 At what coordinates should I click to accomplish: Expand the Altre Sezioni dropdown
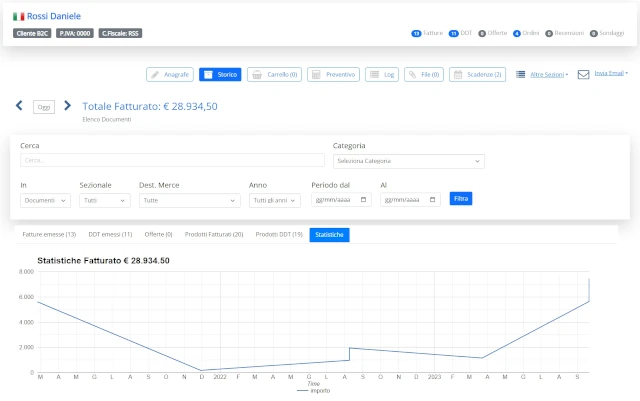[549, 75]
